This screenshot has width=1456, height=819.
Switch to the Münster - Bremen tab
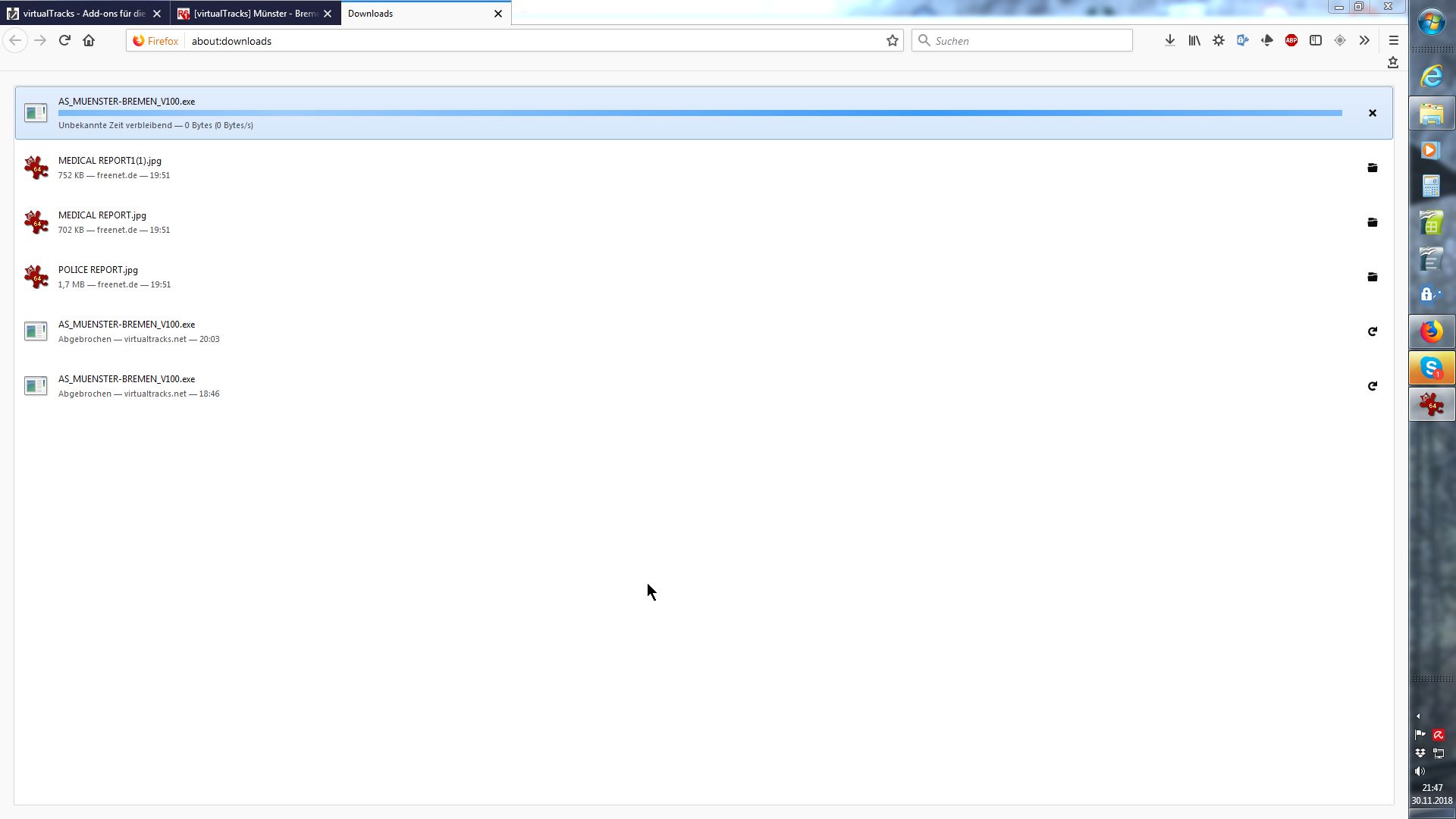pos(250,14)
